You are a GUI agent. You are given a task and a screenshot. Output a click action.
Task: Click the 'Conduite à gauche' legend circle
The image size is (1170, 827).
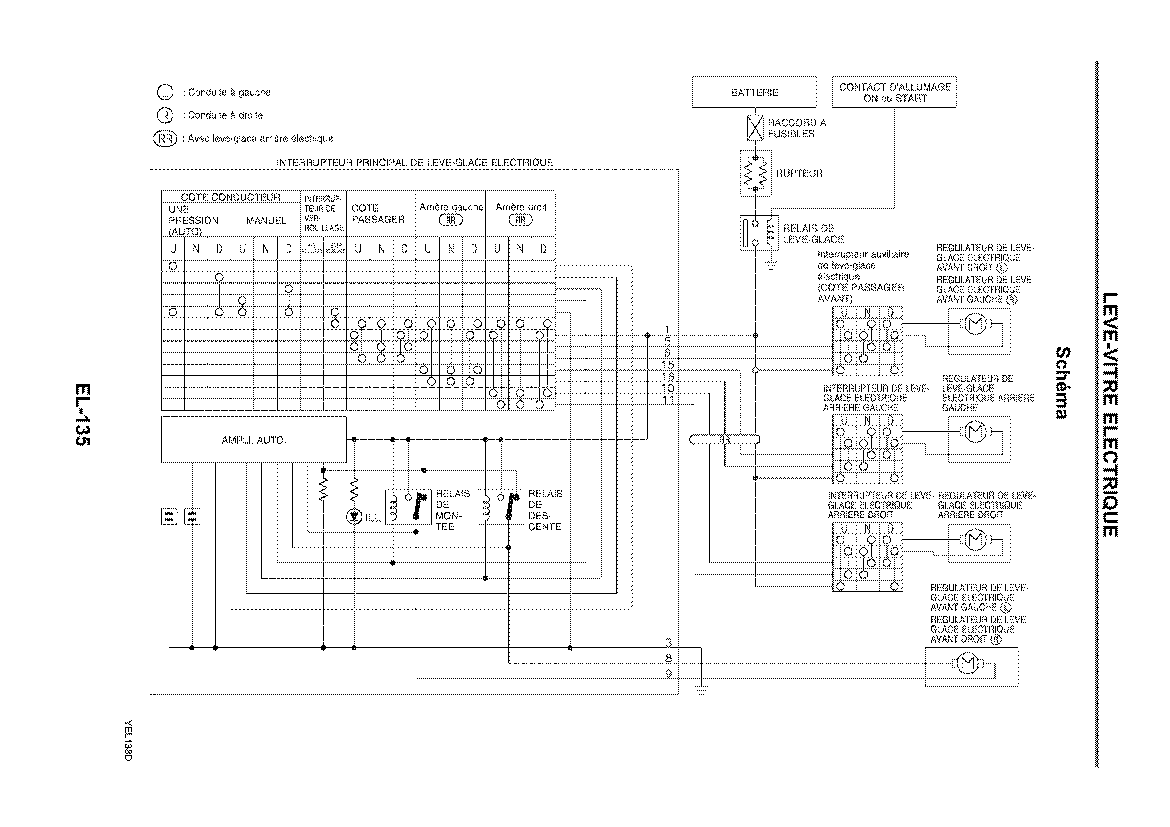[165, 92]
